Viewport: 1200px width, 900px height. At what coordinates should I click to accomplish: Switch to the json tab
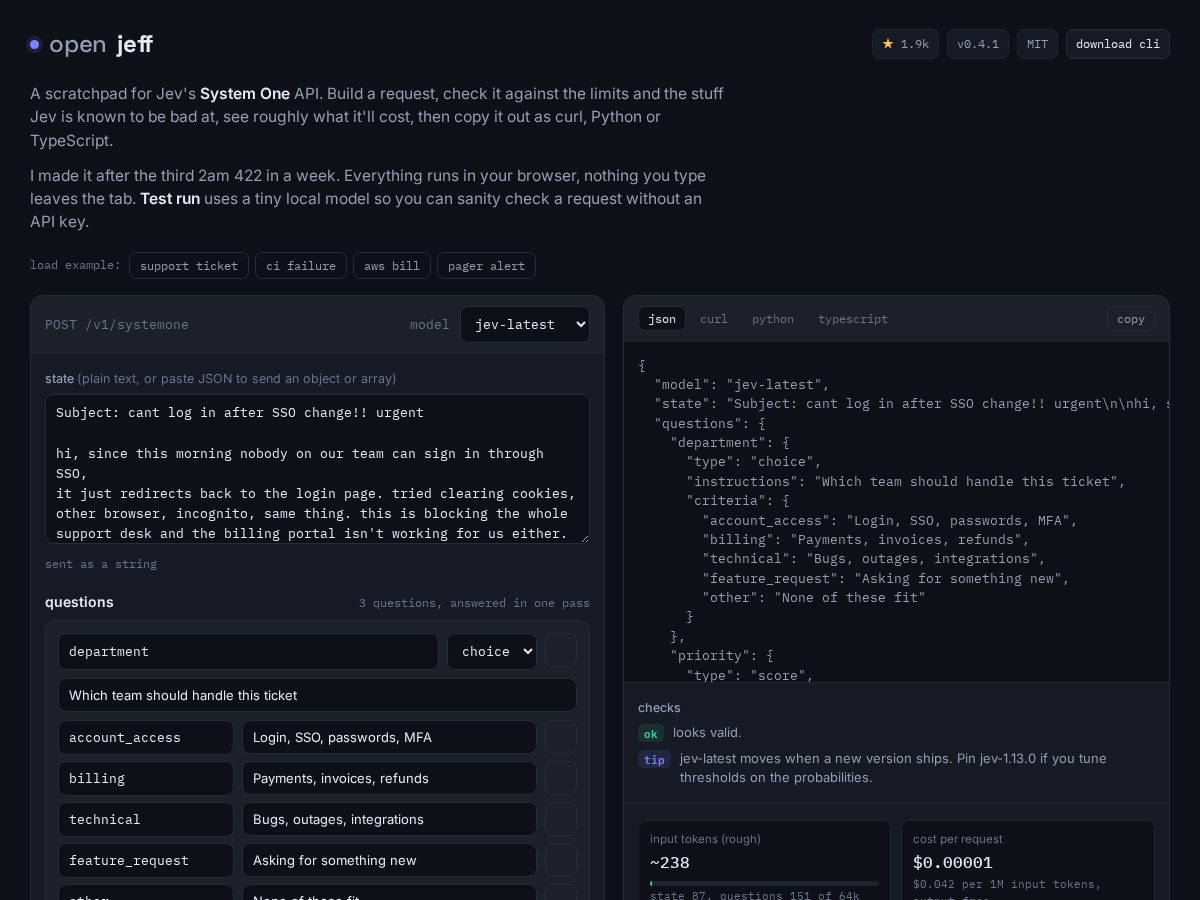click(x=662, y=319)
